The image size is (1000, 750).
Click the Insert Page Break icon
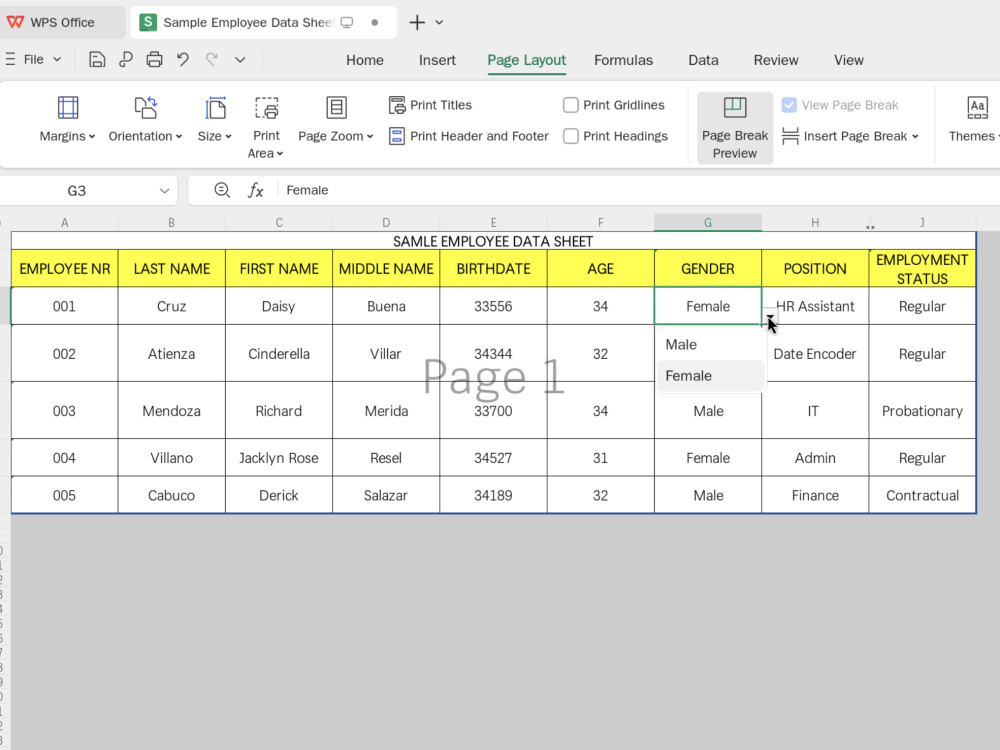[790, 136]
